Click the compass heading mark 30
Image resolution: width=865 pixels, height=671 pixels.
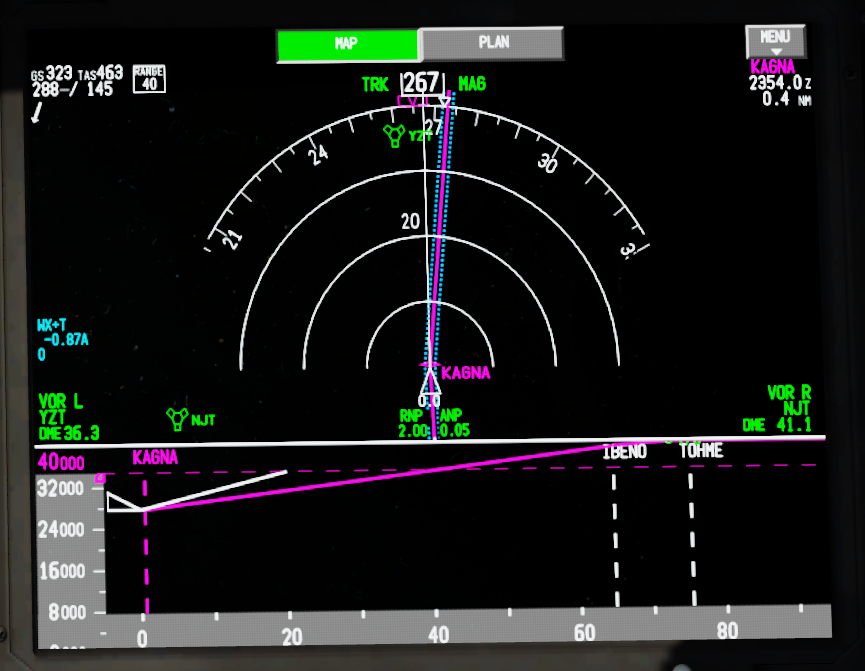point(547,163)
